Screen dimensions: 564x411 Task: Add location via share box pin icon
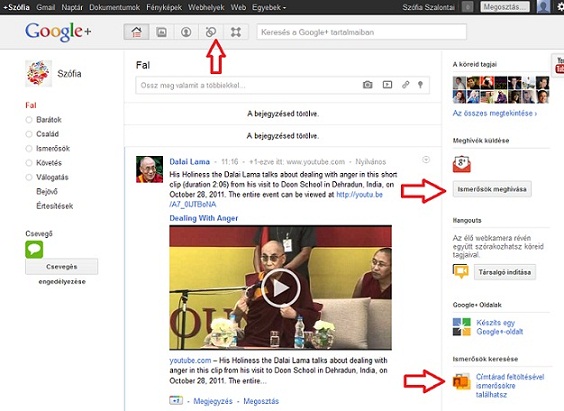pyautogui.click(x=420, y=85)
